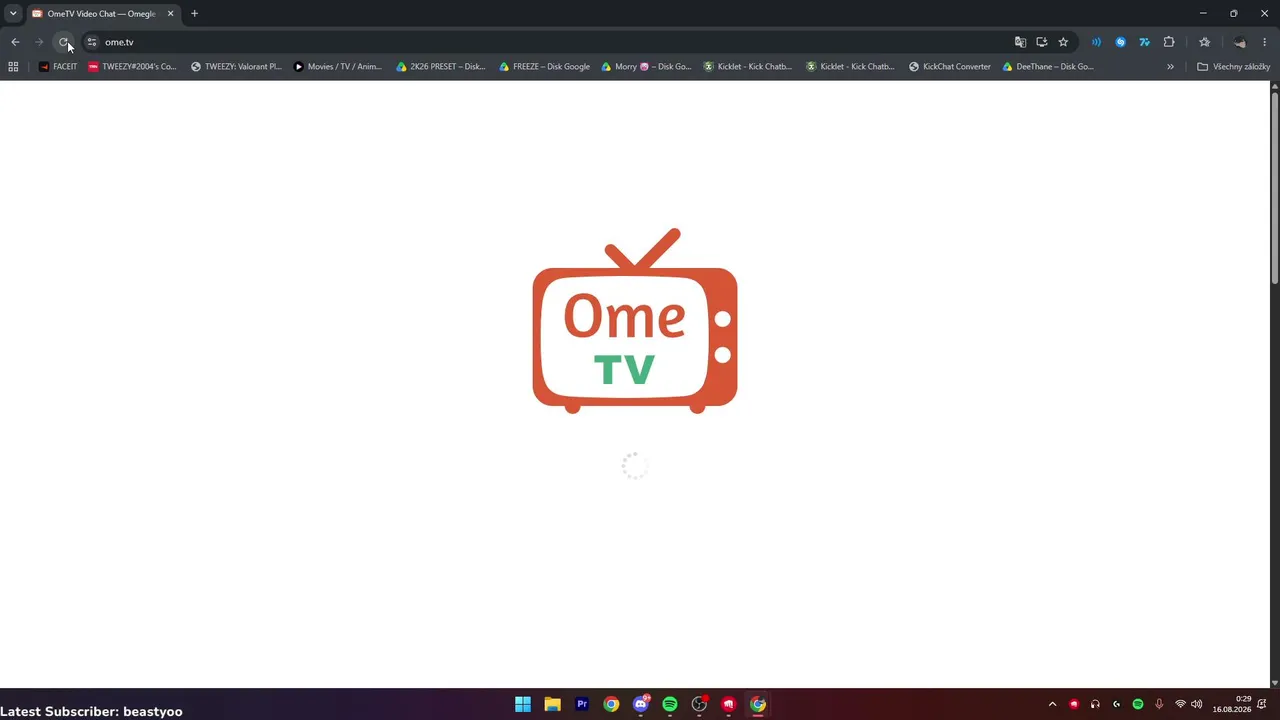
Task: Open the DeeThane – Disk Google bookmark
Action: coord(1048,67)
